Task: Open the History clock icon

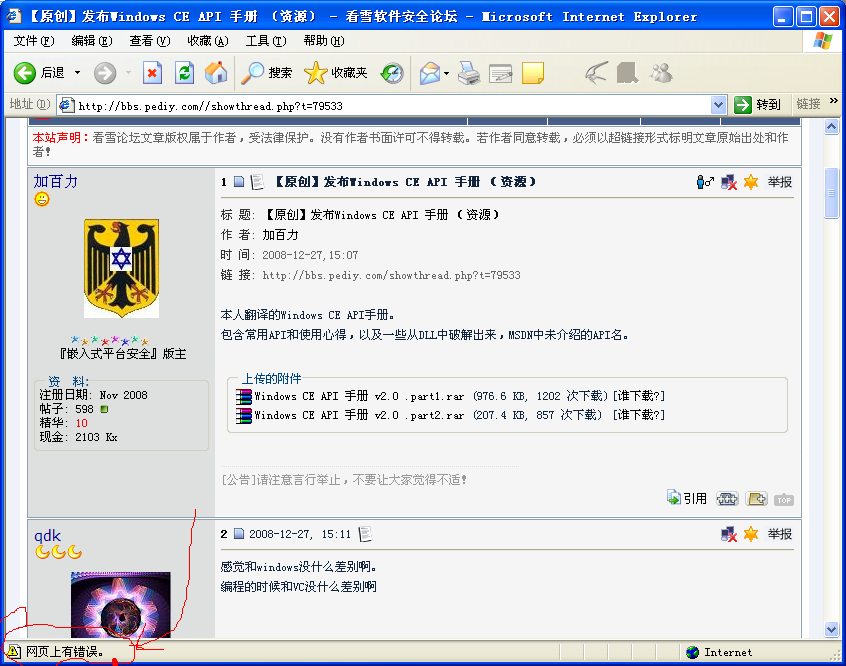Action: click(392, 73)
